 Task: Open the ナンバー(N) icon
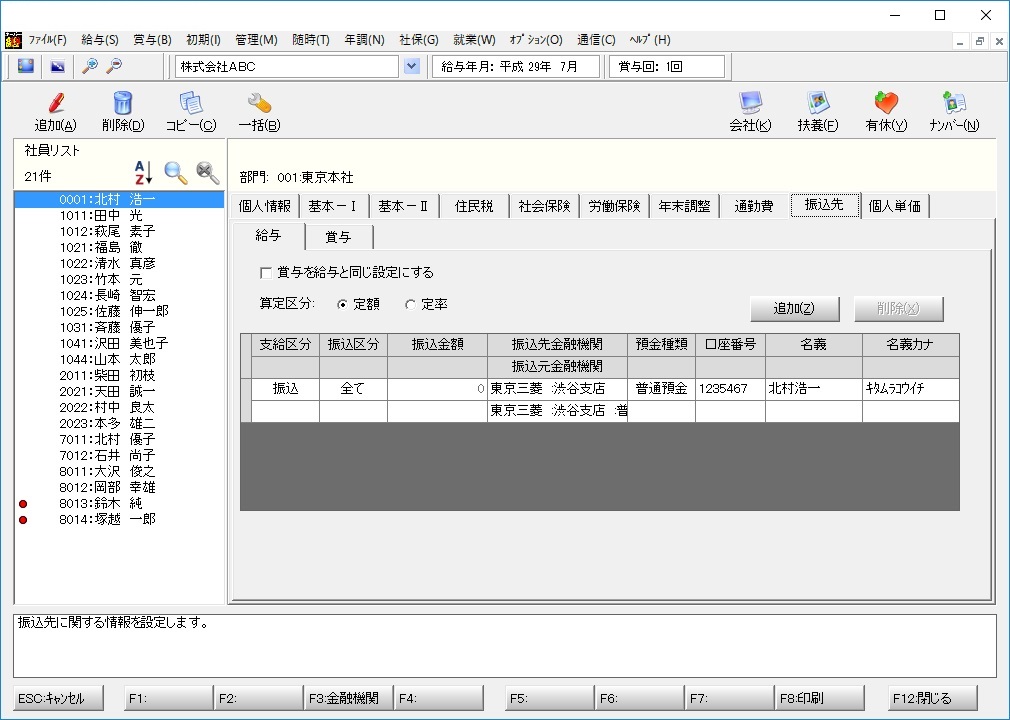[954, 103]
